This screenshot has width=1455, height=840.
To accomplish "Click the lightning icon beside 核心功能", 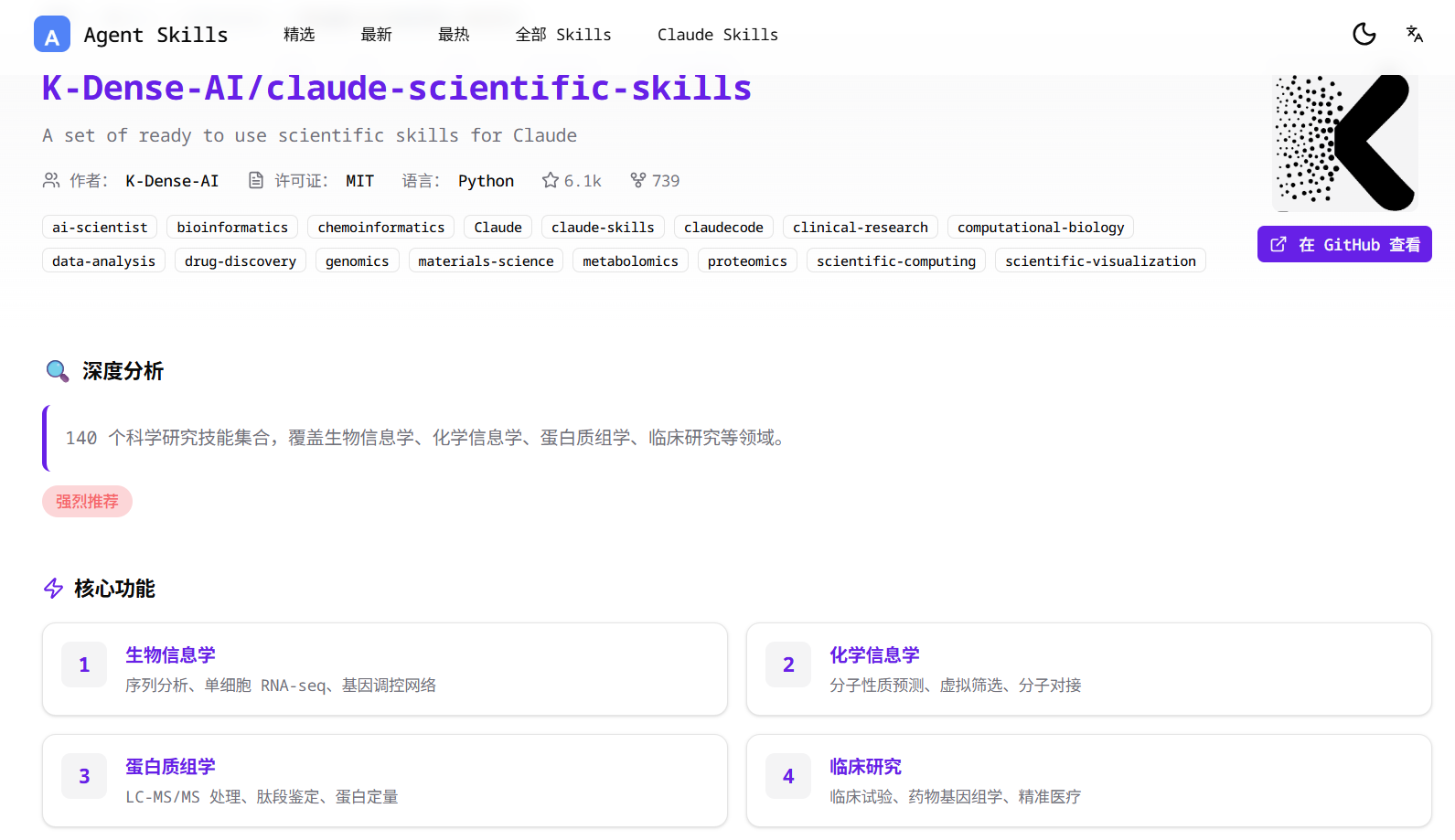I will [53, 589].
